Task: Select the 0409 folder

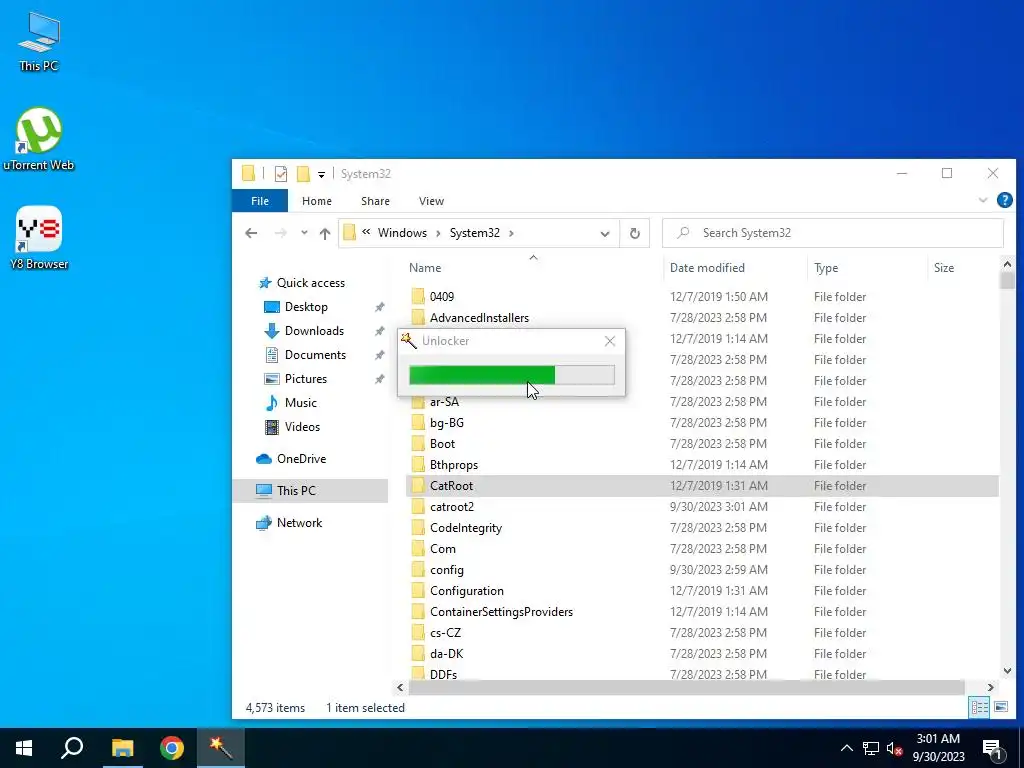Action: click(x=441, y=297)
